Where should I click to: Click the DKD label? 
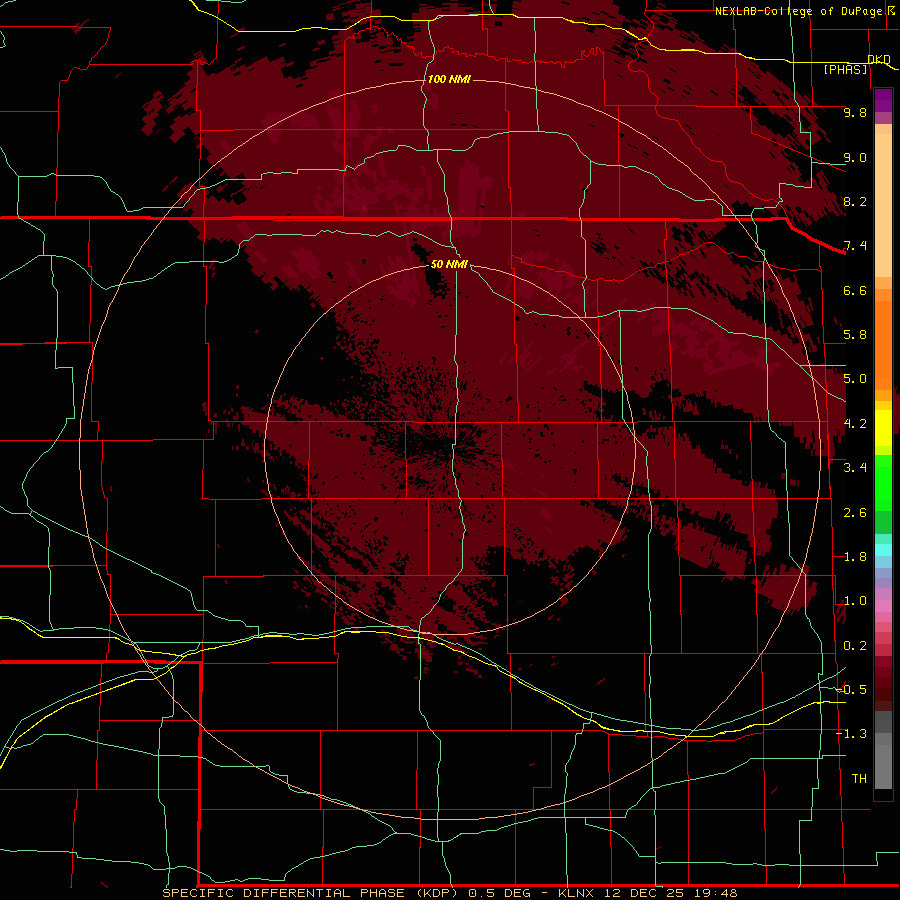(x=879, y=59)
